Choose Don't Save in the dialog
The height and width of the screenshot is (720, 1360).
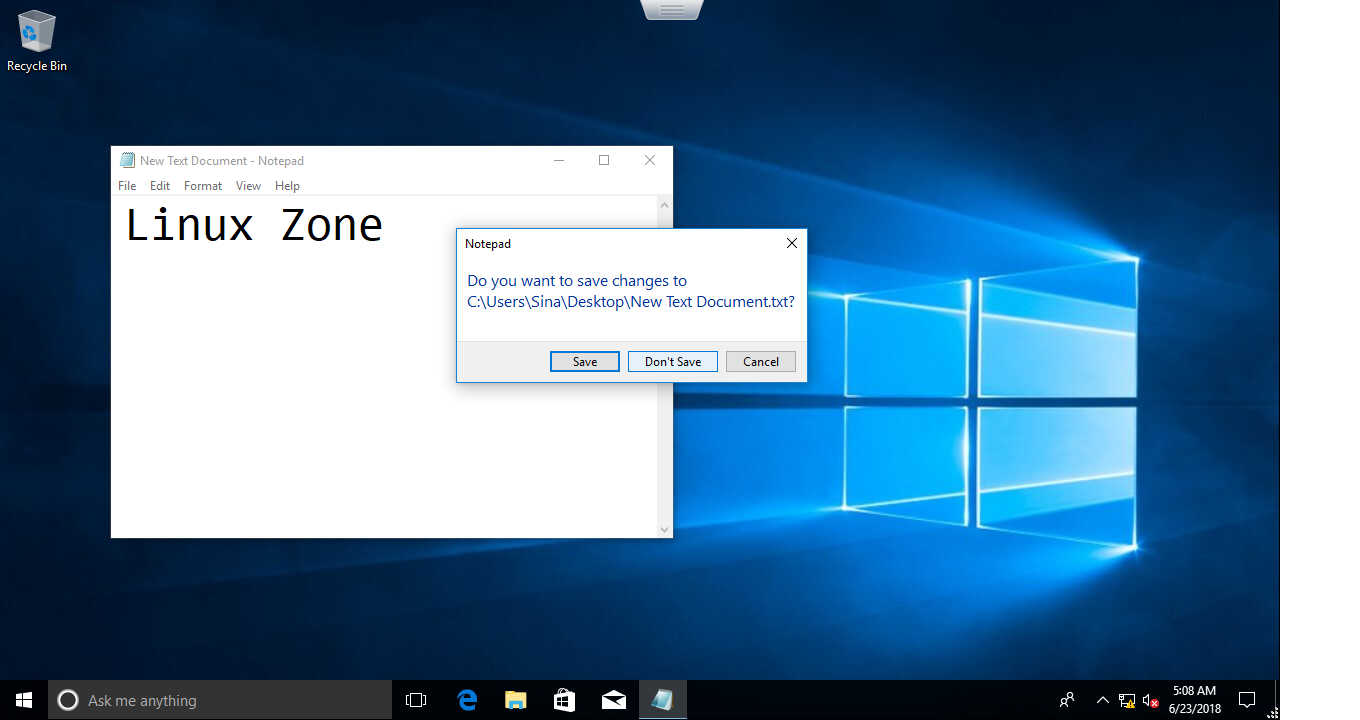tap(673, 362)
